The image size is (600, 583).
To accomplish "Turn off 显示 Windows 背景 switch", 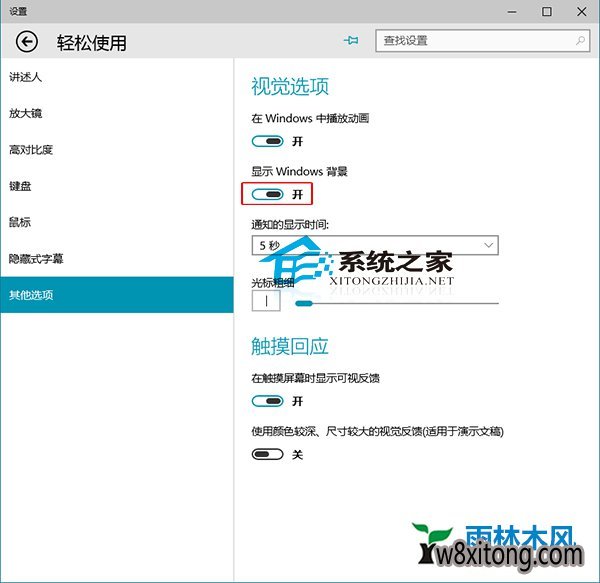I will 268,194.
